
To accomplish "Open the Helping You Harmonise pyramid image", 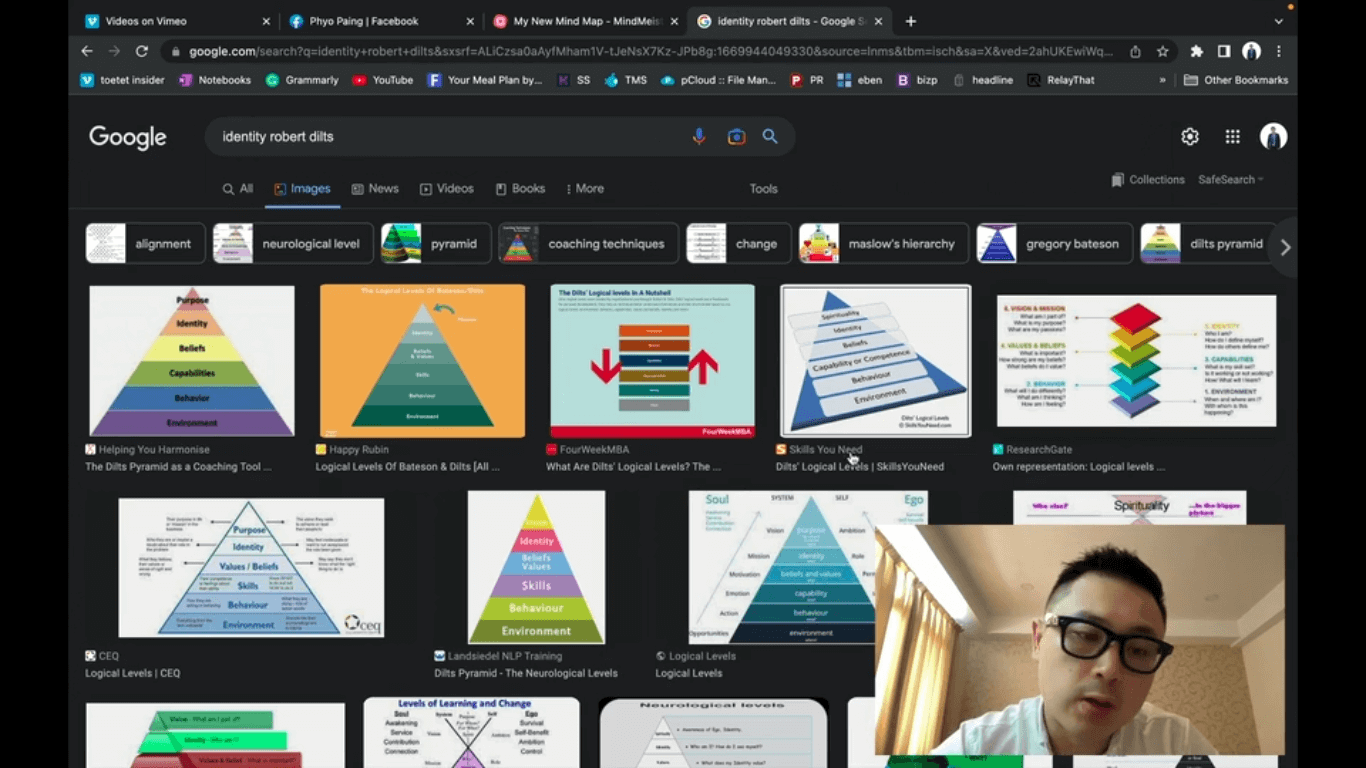I will [192, 361].
